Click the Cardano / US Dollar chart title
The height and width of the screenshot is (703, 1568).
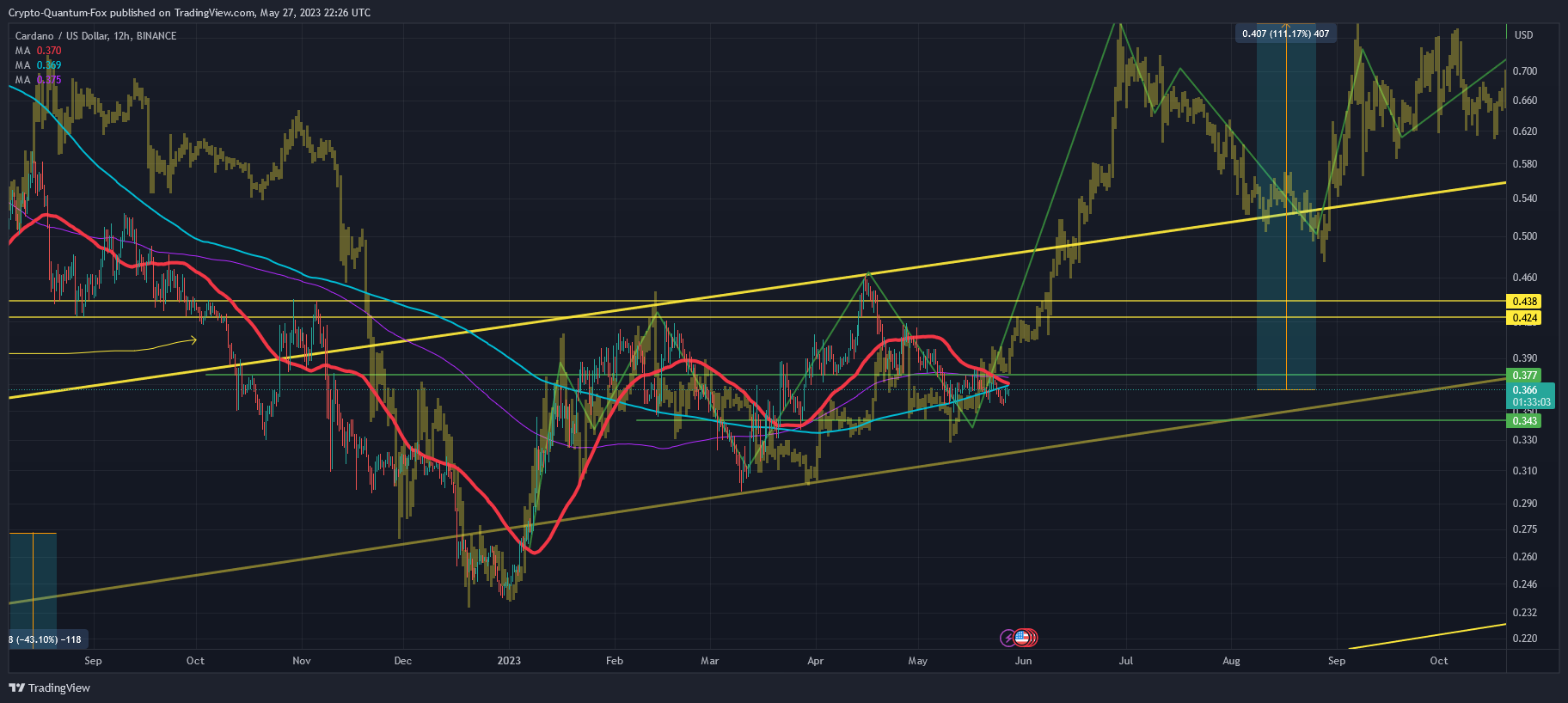pyautogui.click(x=95, y=35)
